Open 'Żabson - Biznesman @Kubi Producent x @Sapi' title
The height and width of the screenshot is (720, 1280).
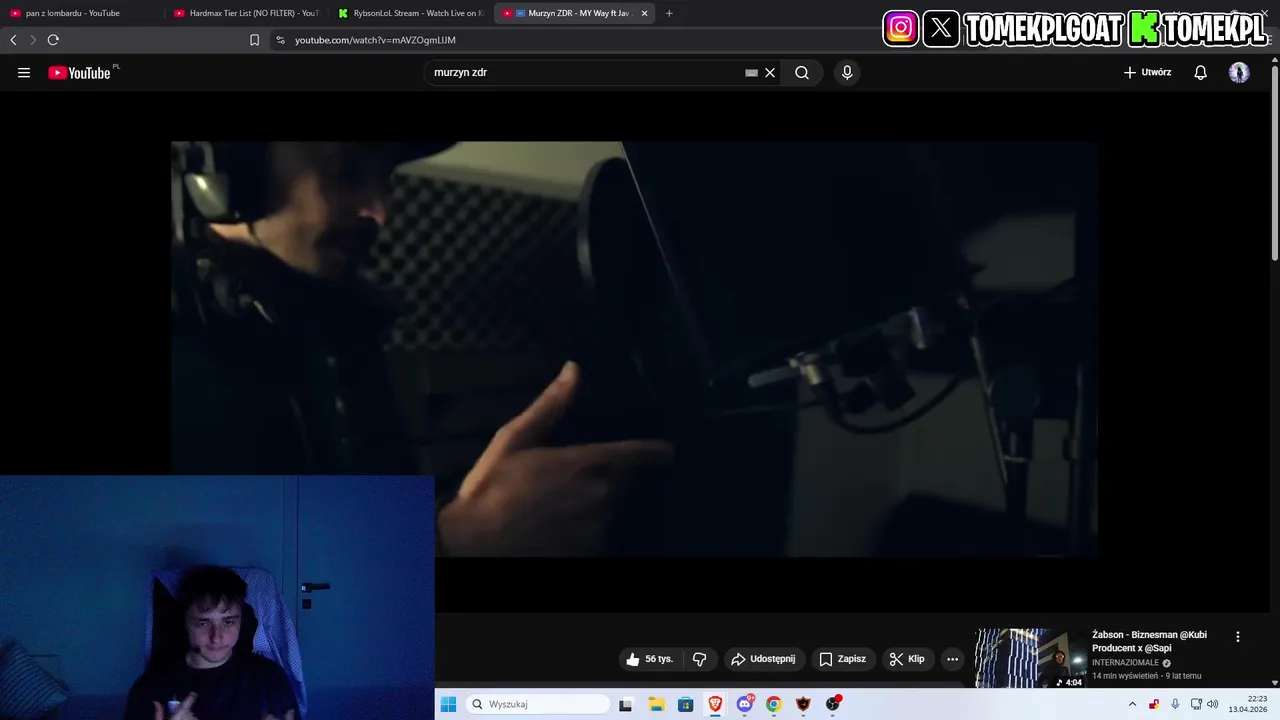[1149, 641]
